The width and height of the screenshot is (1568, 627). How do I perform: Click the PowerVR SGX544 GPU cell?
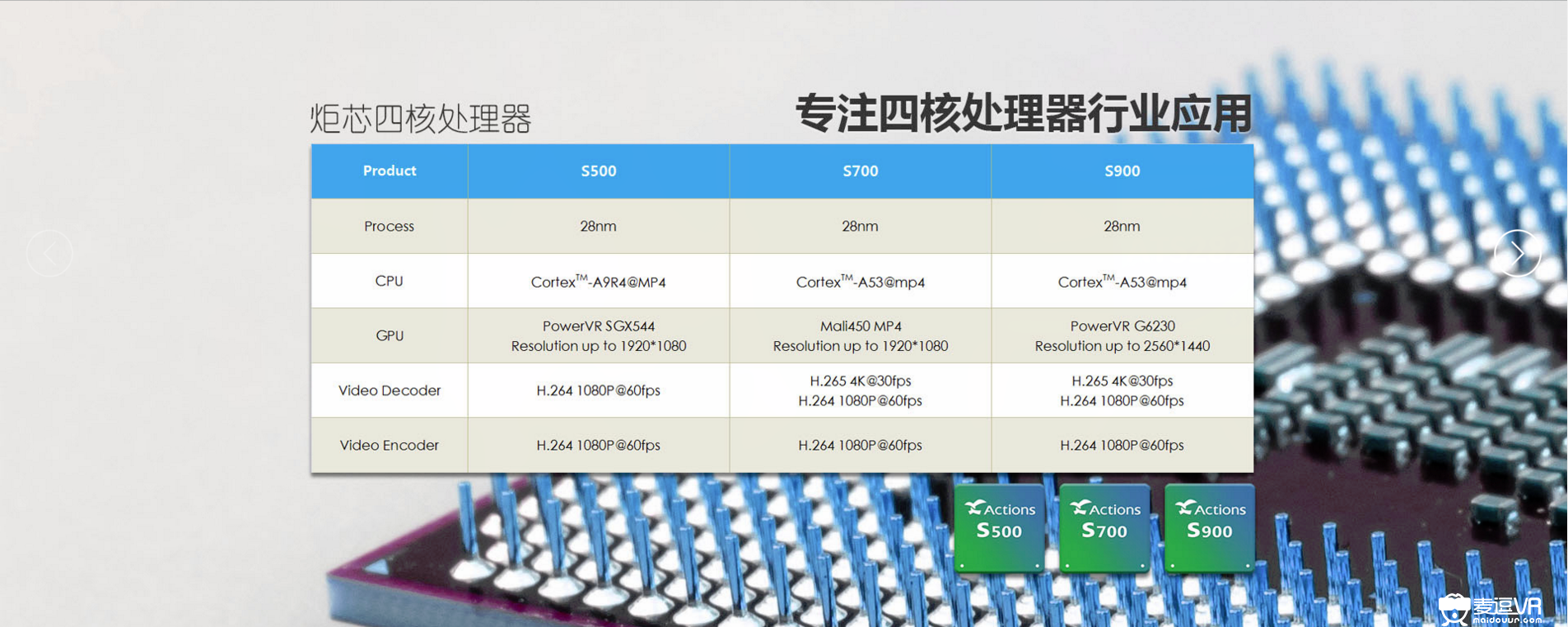pyautogui.click(x=599, y=335)
